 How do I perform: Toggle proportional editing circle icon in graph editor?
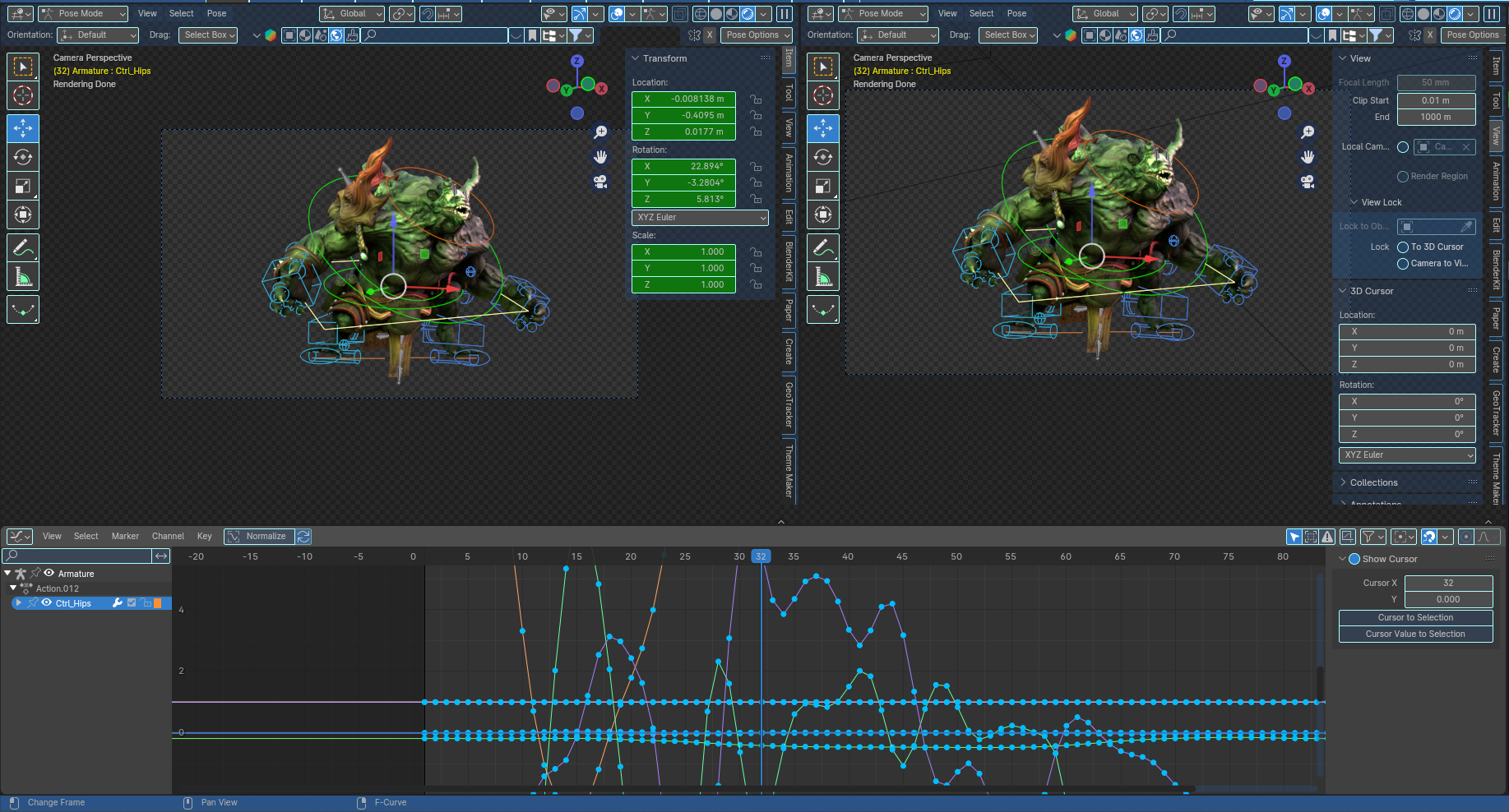pos(1466,537)
